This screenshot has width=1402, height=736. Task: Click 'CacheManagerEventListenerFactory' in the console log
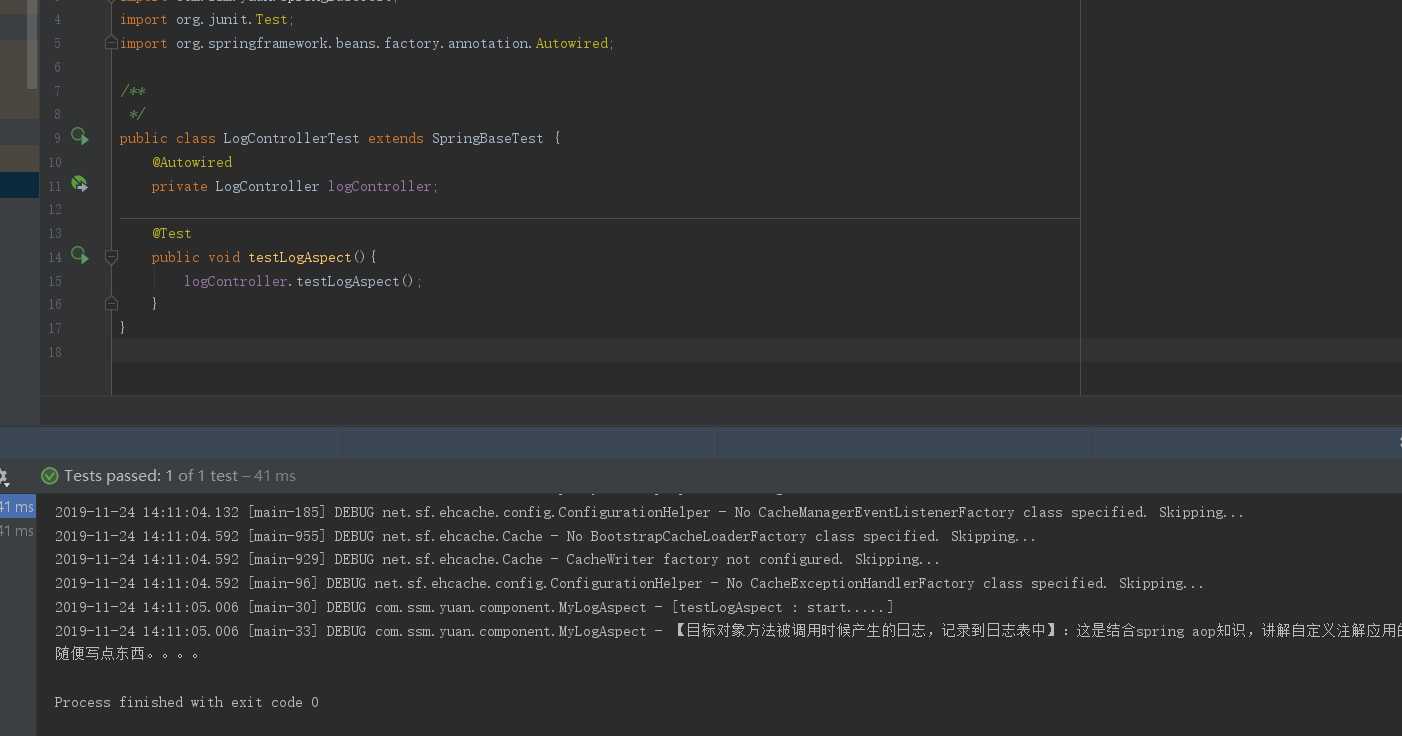click(886, 512)
